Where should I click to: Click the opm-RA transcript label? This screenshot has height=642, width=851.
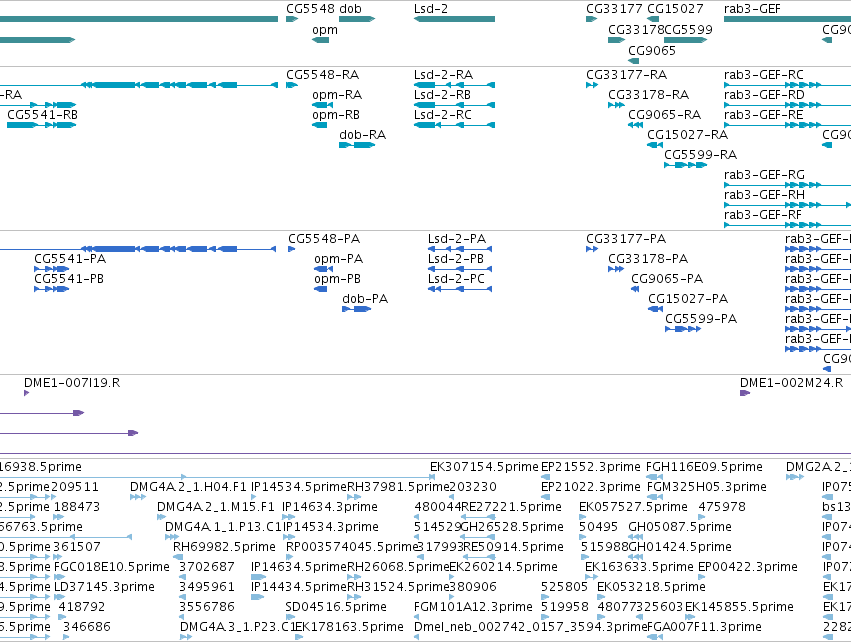pyautogui.click(x=337, y=95)
